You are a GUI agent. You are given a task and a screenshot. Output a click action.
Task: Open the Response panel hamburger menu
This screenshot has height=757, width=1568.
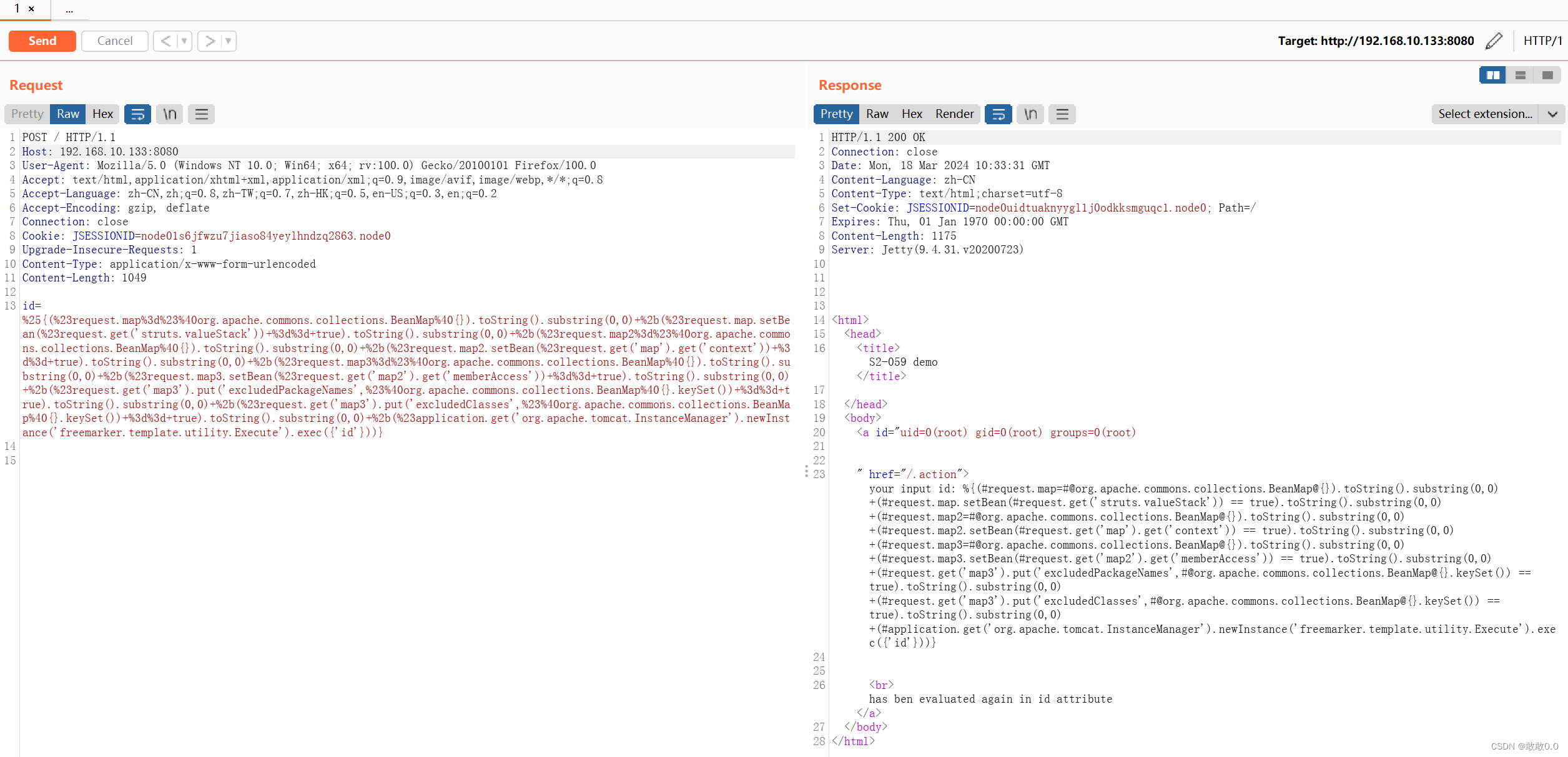pyautogui.click(x=1062, y=114)
